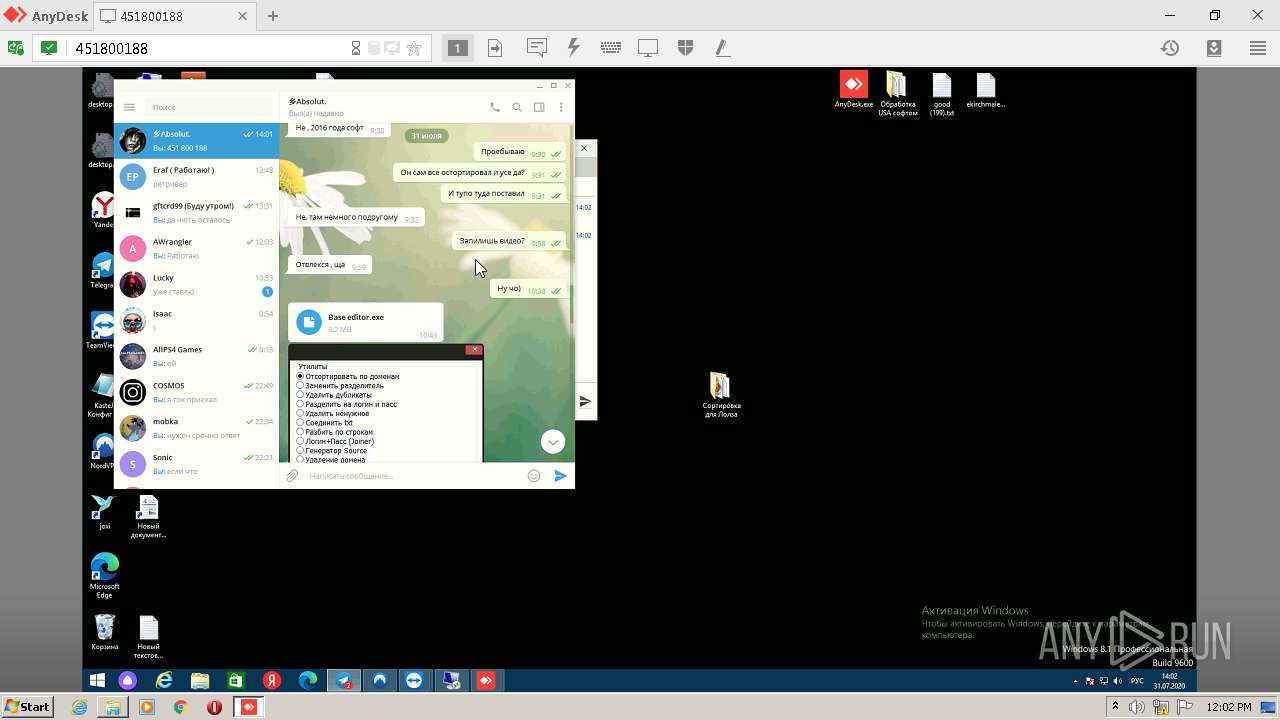The image size is (1280, 720).
Task: Click the Telegram send message arrow
Action: [x=561, y=476]
